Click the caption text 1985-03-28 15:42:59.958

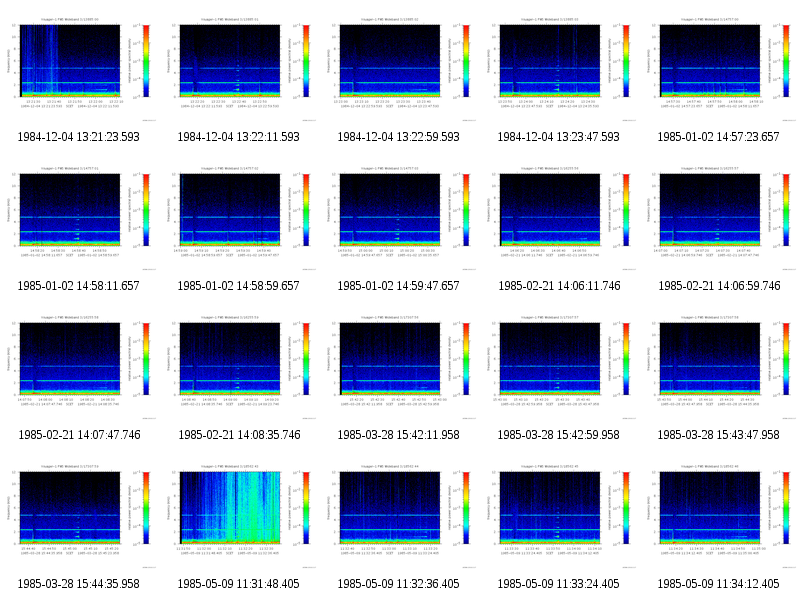click(x=559, y=435)
